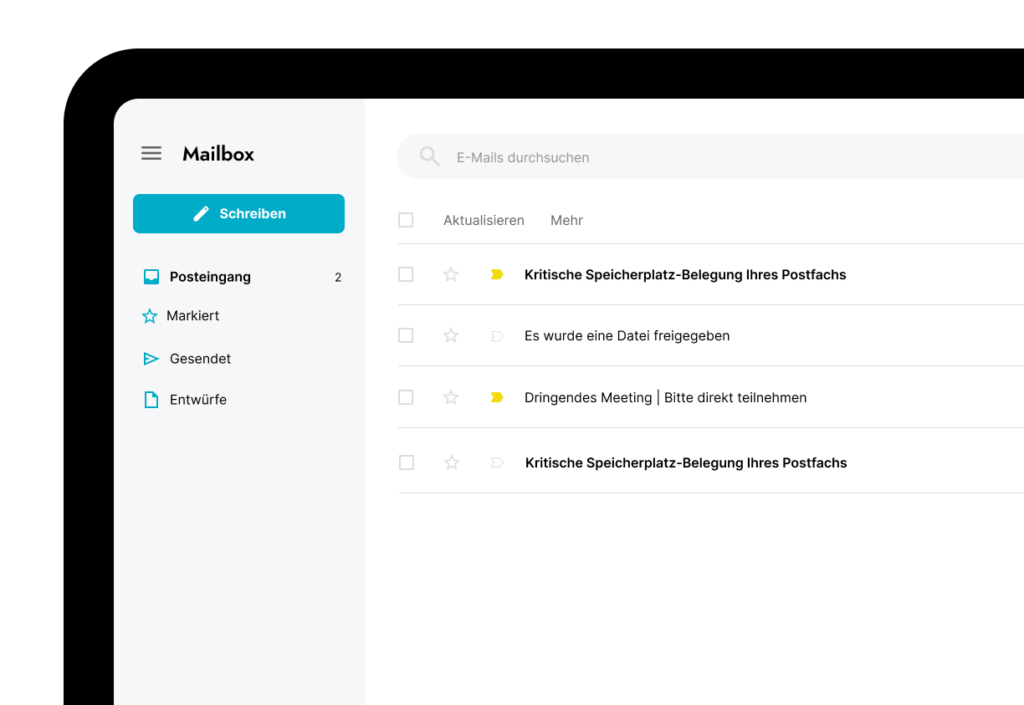Viewport: 1024px width, 705px height.
Task: Toggle yellow importance marker on Dringendes Meeting email
Action: pyautogui.click(x=497, y=397)
